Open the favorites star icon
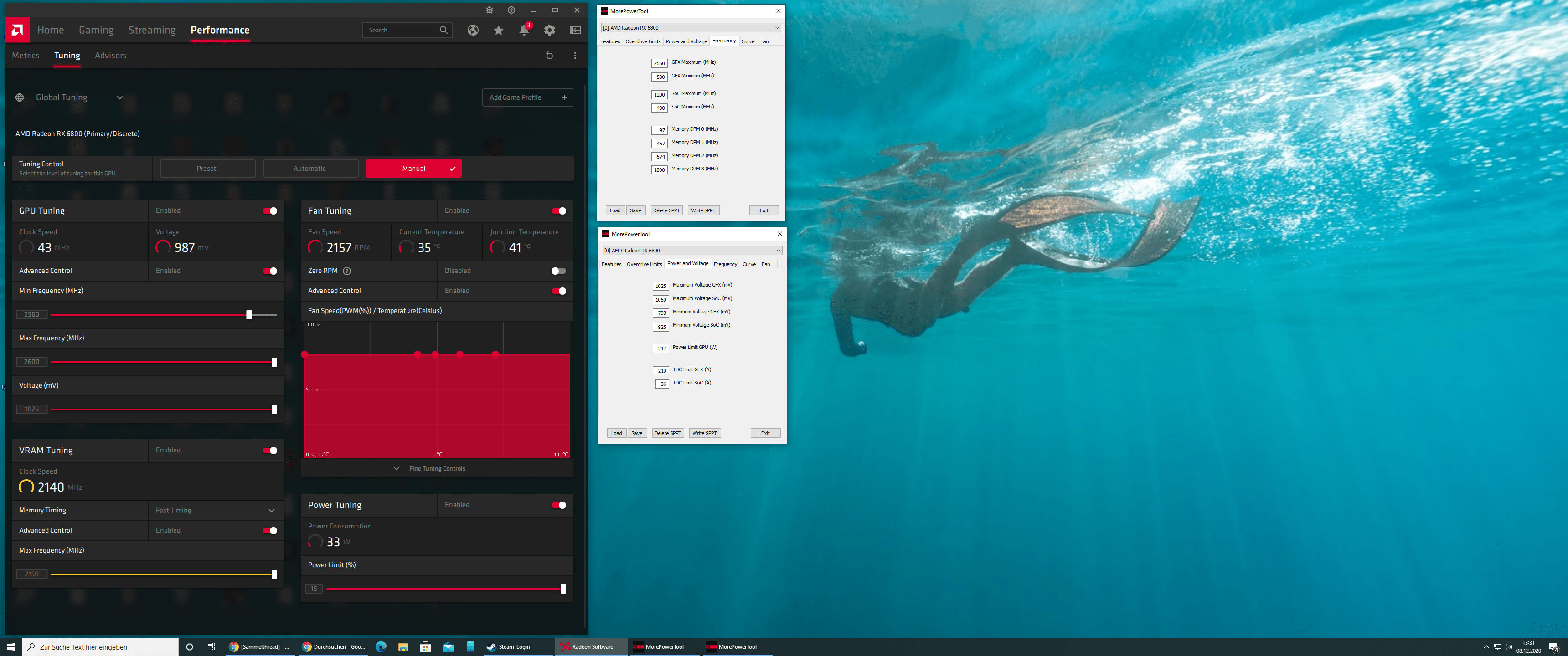The image size is (1568, 656). (x=499, y=30)
